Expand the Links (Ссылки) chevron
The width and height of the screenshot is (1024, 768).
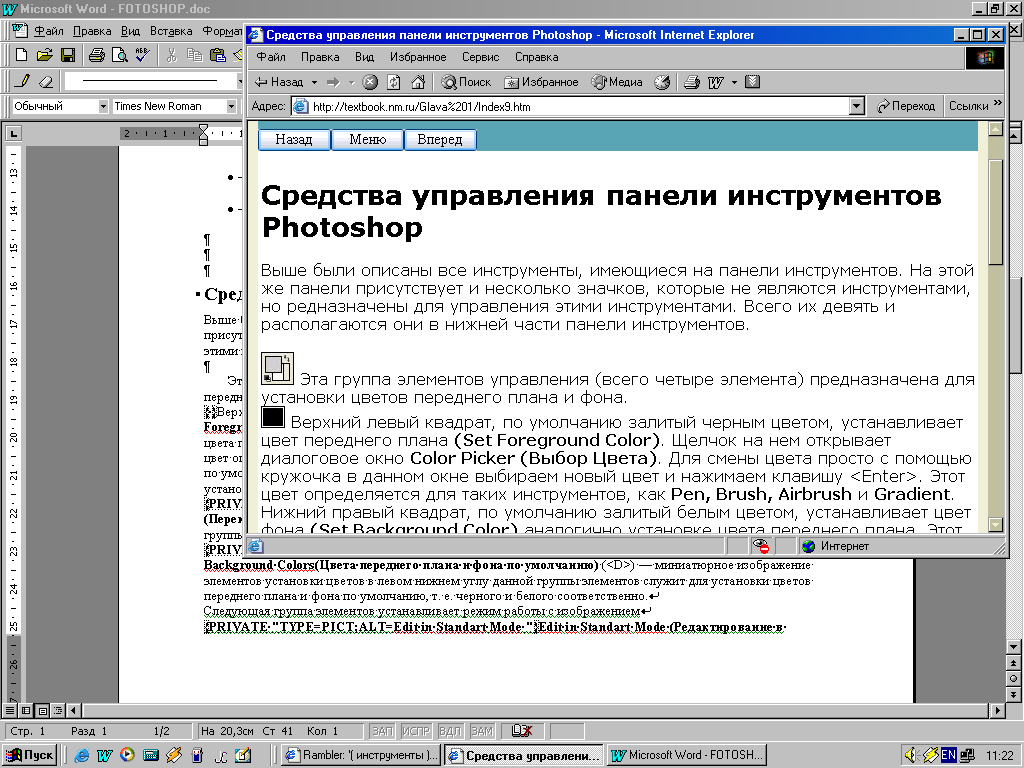click(x=997, y=103)
